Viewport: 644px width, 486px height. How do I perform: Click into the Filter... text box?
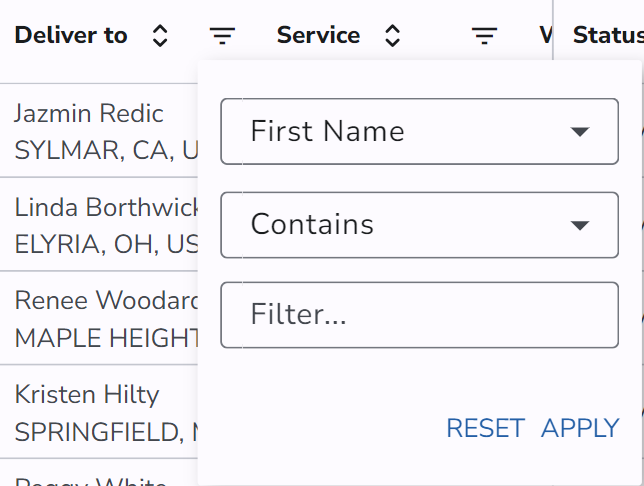419,315
